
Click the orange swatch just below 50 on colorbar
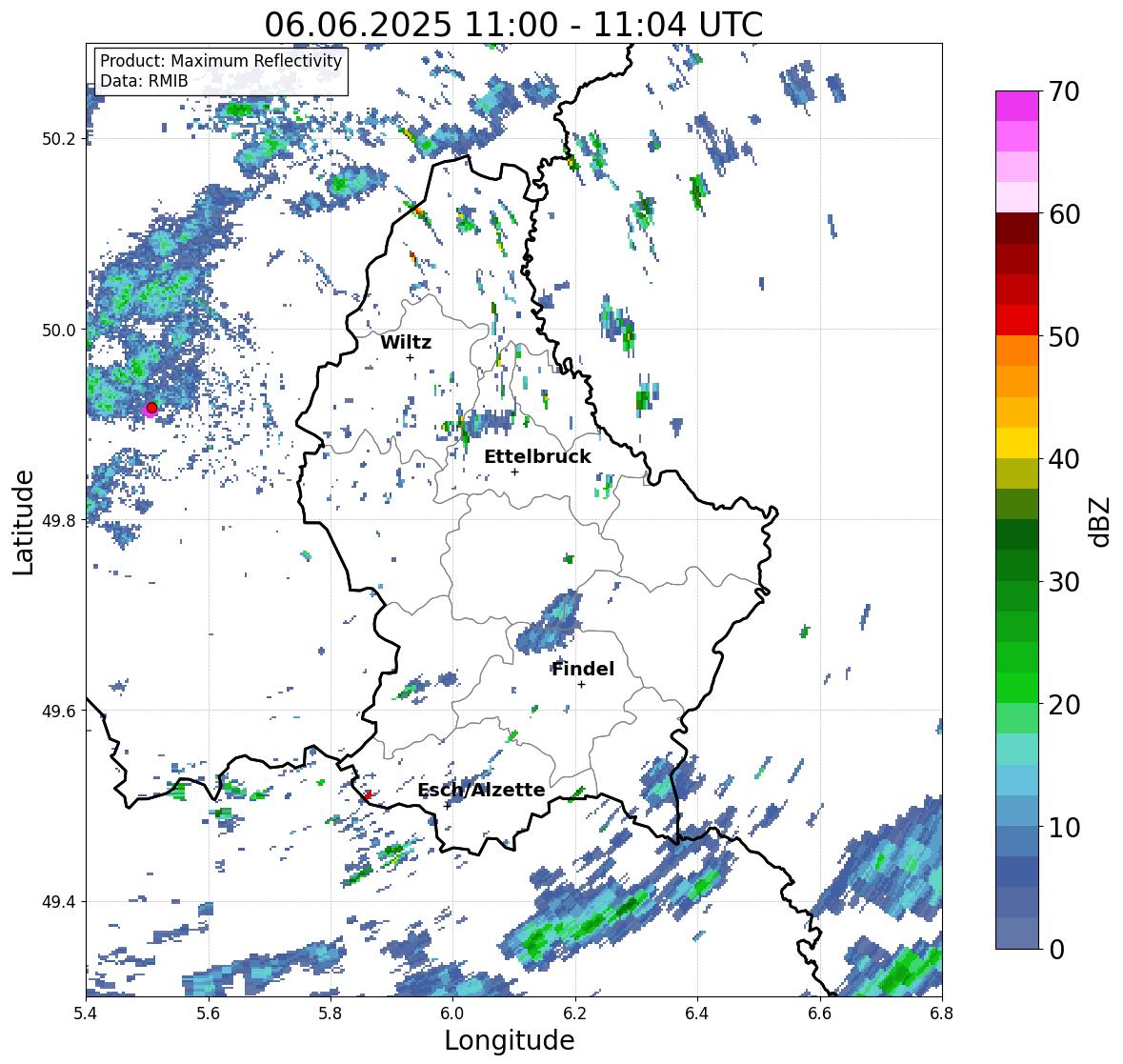tap(1017, 351)
